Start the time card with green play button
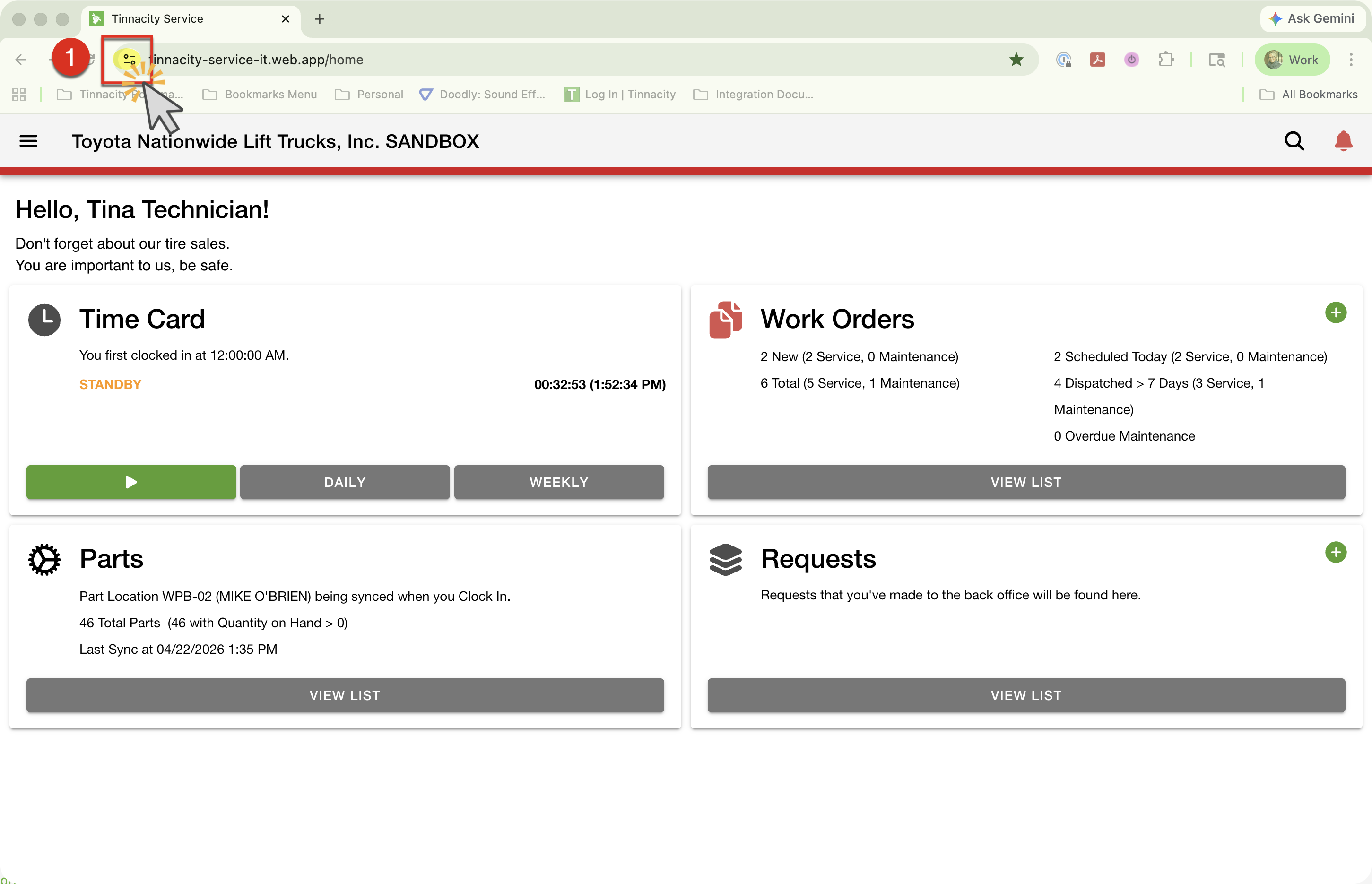 point(131,482)
